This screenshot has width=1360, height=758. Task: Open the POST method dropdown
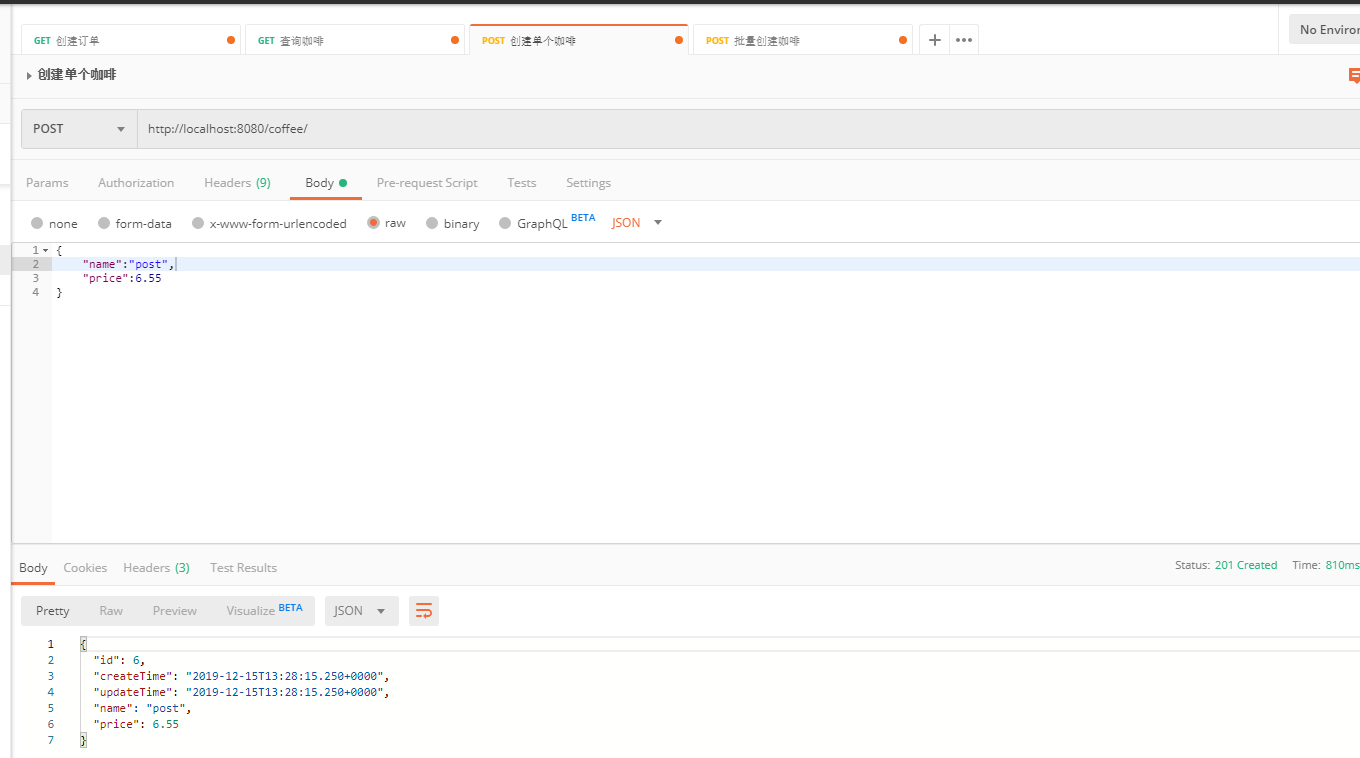click(x=79, y=129)
